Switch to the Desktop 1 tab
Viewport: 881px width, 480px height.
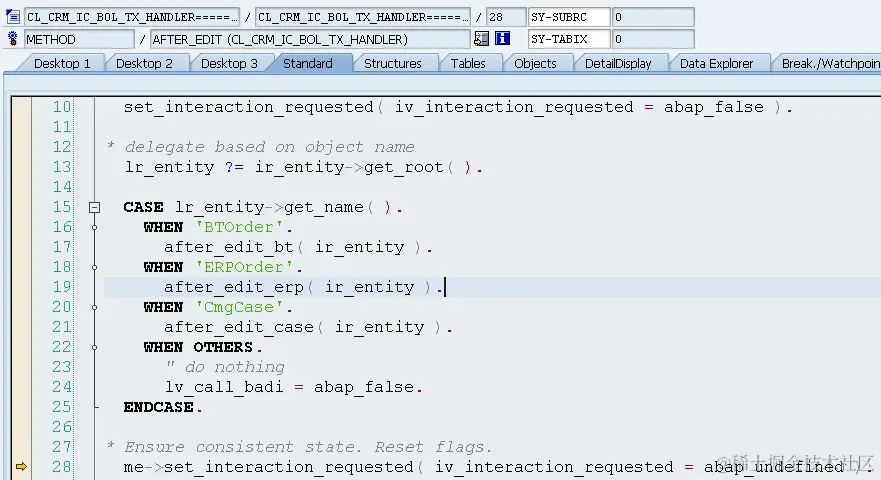(62, 64)
